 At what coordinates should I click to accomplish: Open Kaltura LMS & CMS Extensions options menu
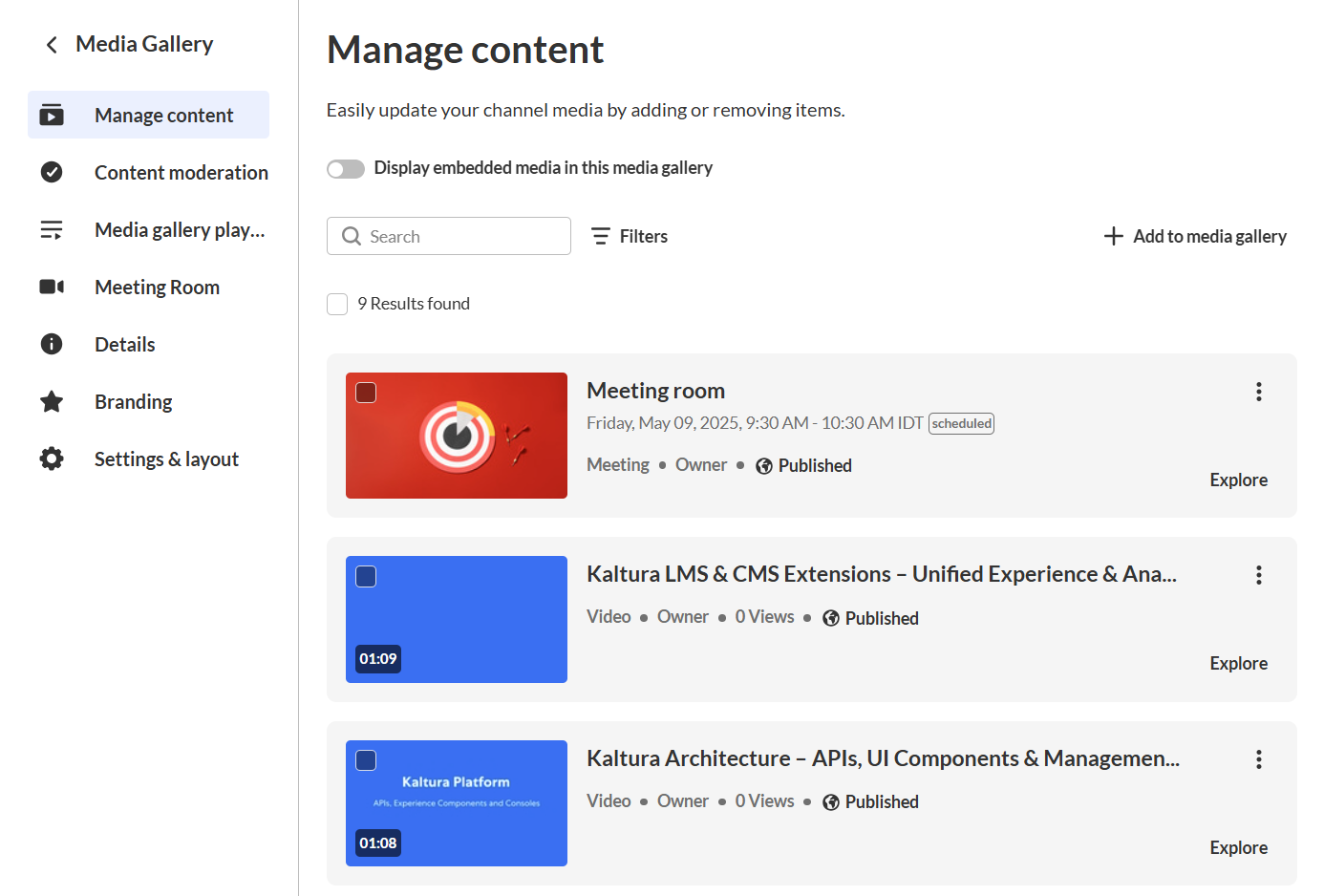(x=1258, y=575)
